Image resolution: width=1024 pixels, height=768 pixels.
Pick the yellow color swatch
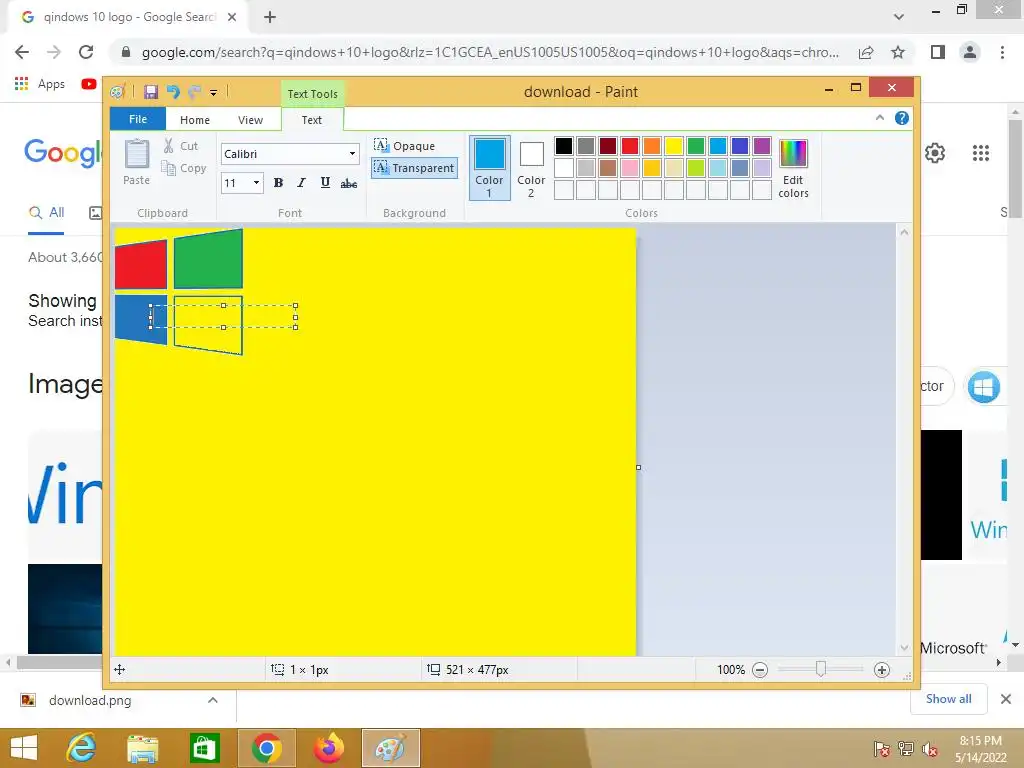(673, 146)
